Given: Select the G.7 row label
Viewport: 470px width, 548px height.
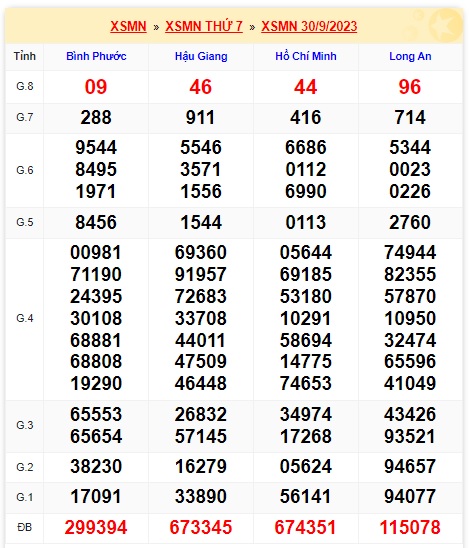Looking at the screenshot, I should click(x=24, y=117).
